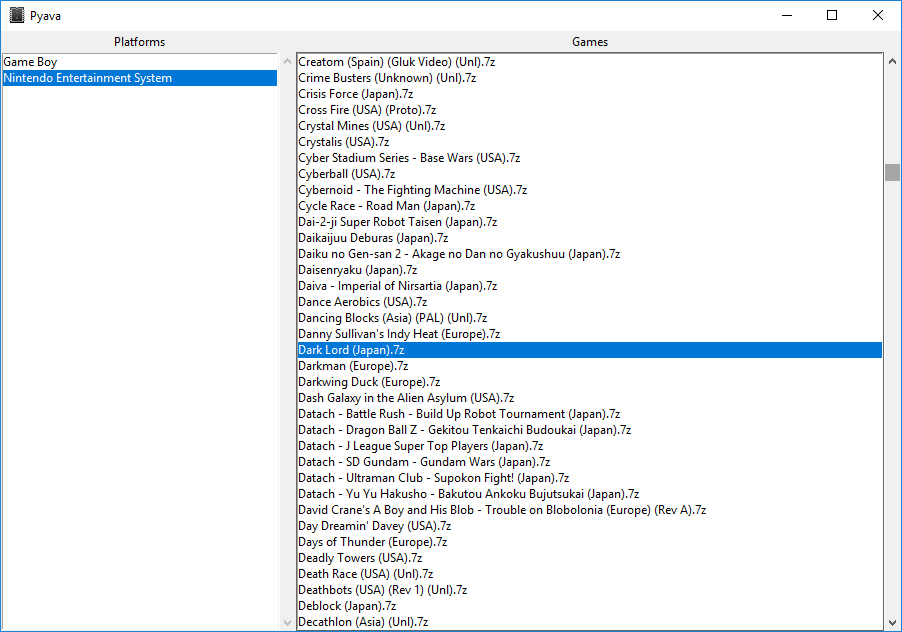The image size is (902, 632).
Task: Click the Platforms column header
Action: [x=139, y=41]
